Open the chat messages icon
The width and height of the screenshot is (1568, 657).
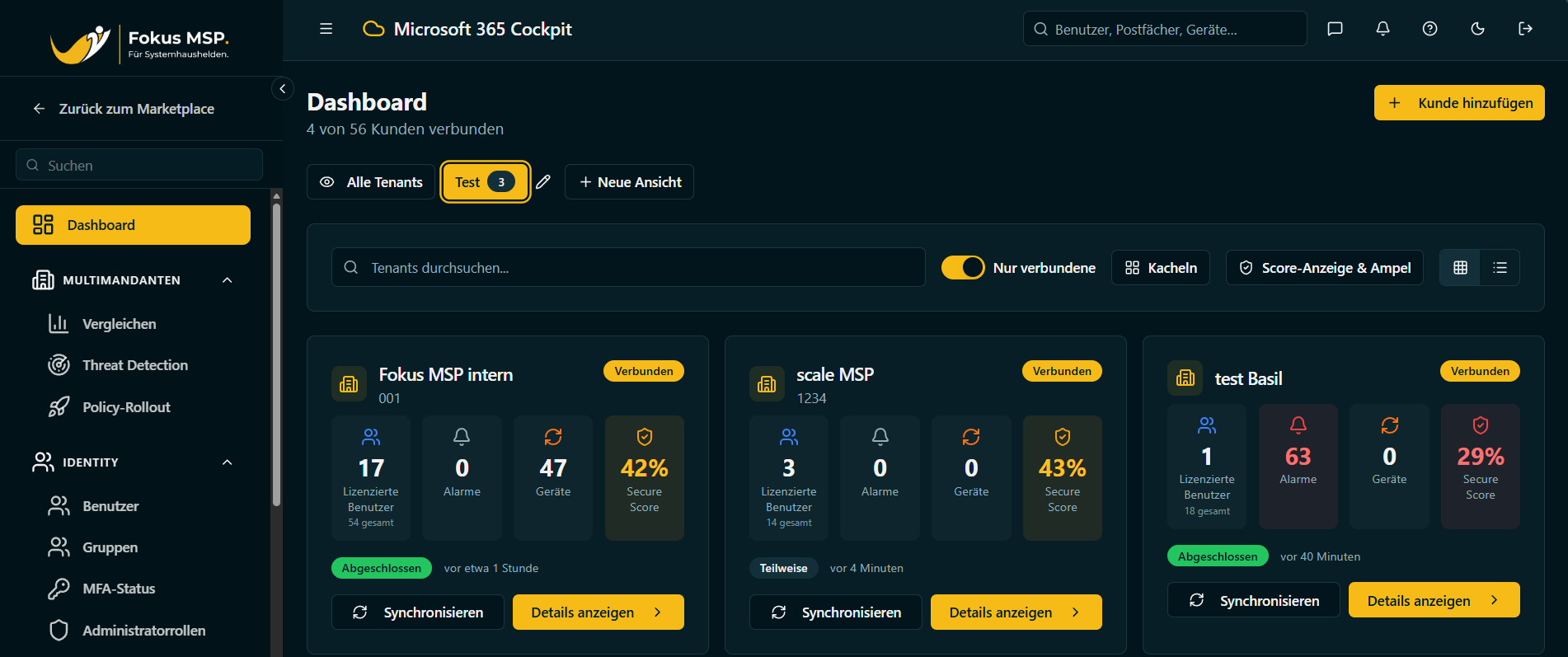click(1336, 29)
